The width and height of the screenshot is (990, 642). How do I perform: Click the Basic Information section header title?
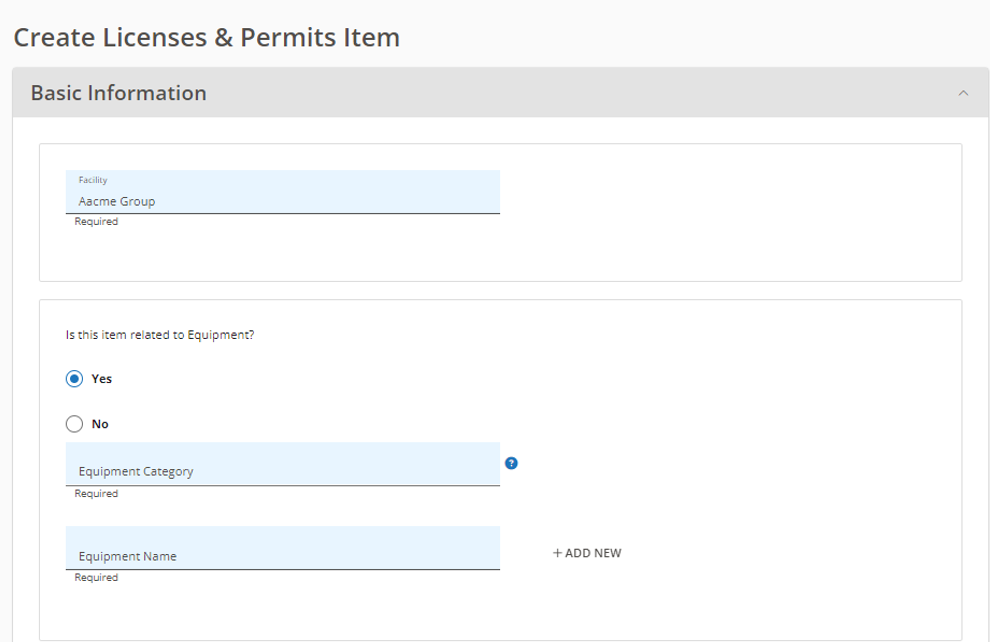pyautogui.click(x=119, y=93)
